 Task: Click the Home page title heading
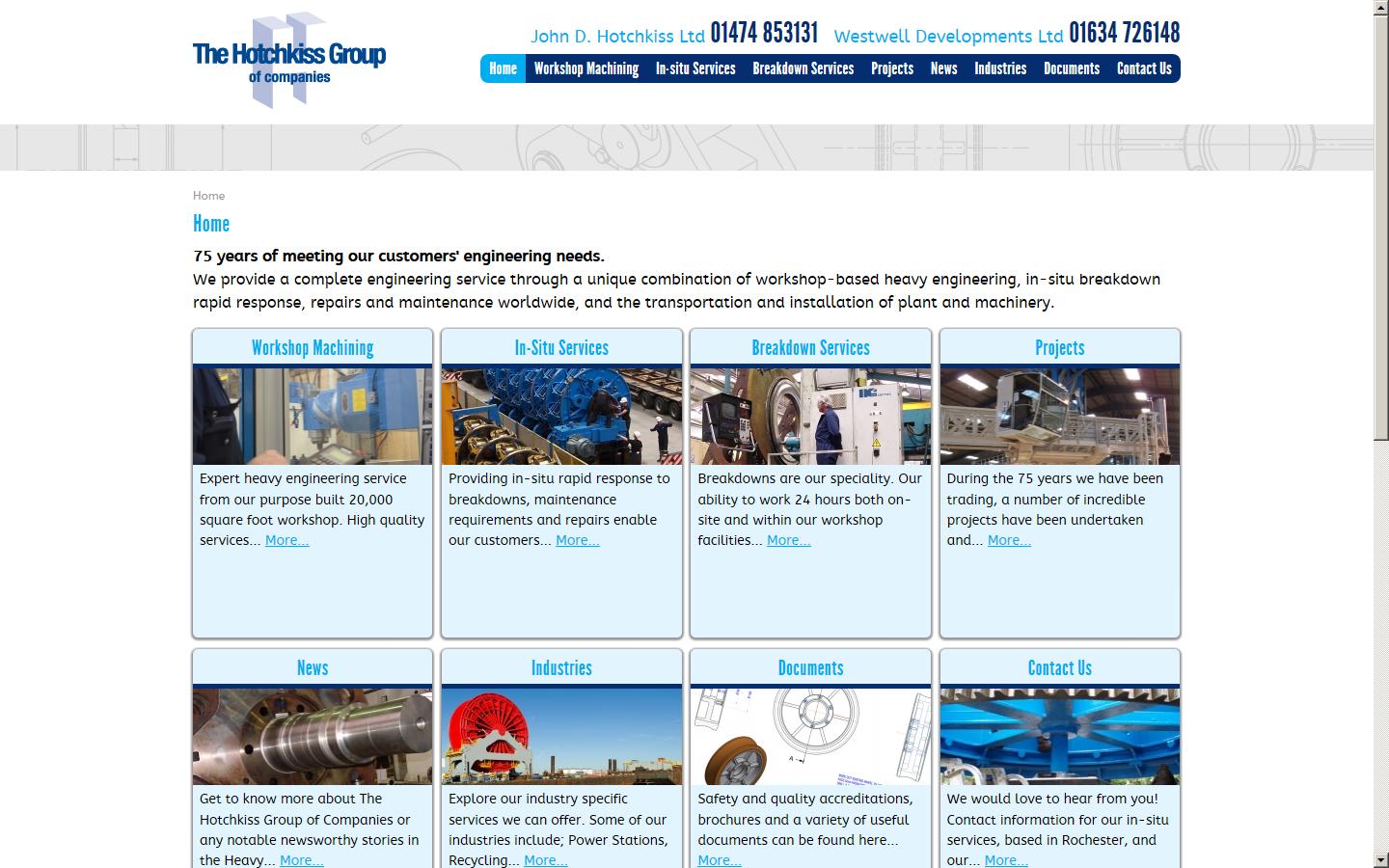point(211,224)
